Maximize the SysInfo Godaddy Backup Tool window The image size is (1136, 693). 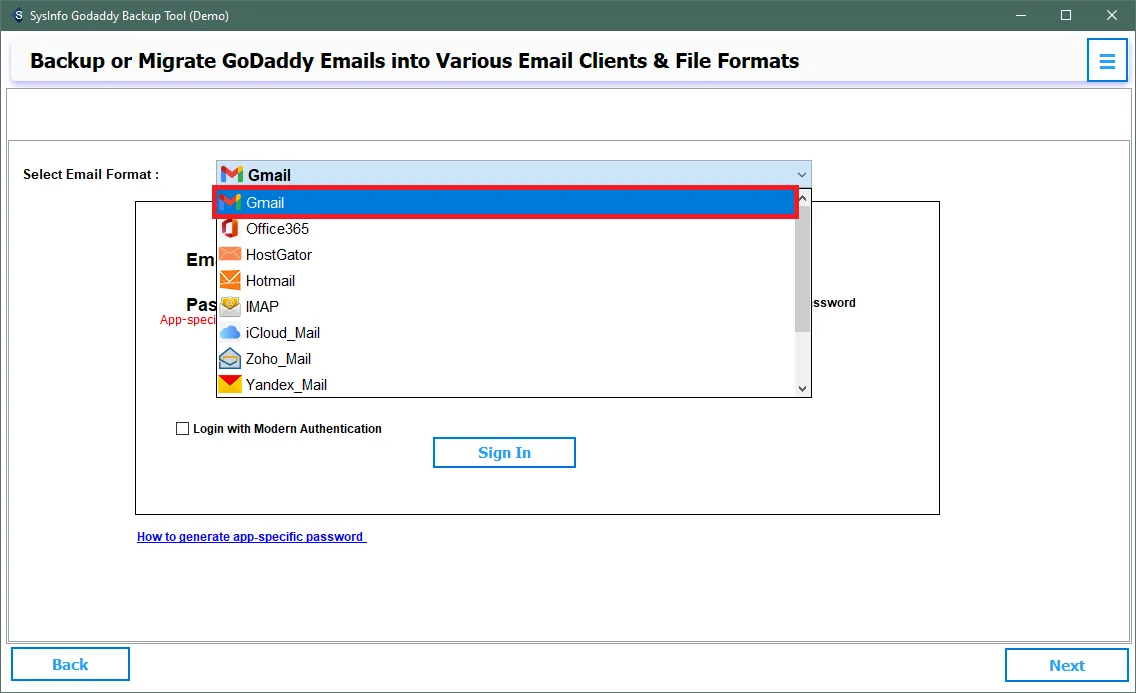pyautogui.click(x=1066, y=15)
